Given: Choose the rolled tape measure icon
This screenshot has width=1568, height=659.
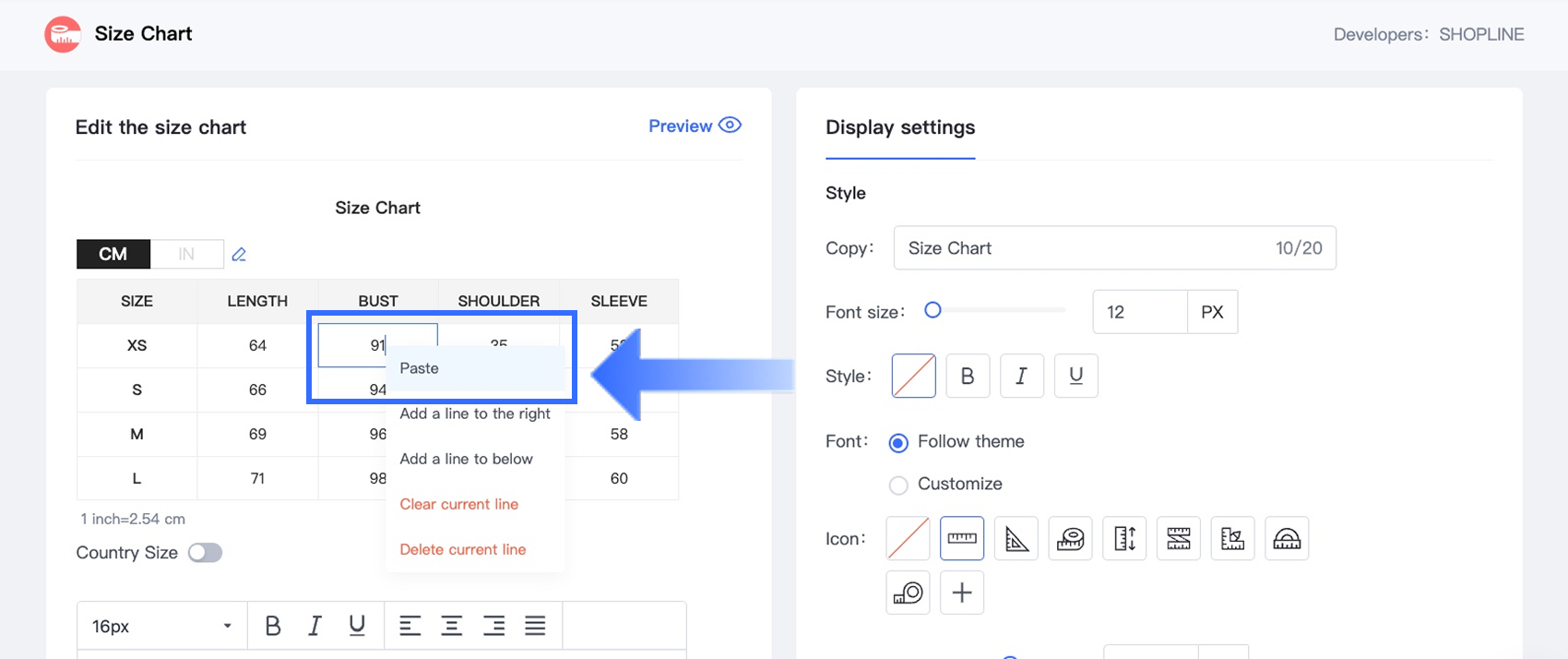Looking at the screenshot, I should click(1070, 538).
